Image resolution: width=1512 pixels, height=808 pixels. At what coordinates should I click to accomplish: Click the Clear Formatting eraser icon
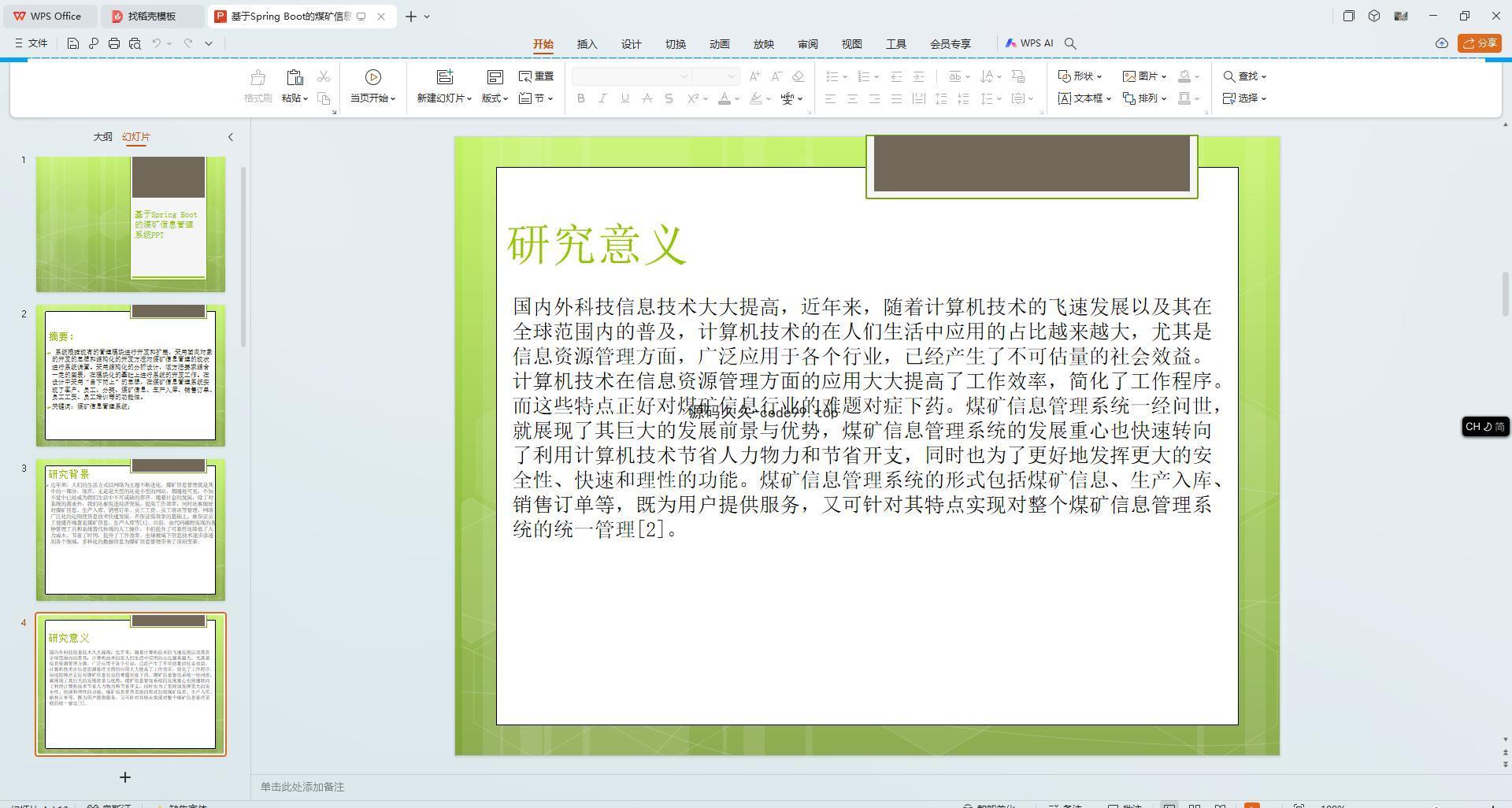pos(799,76)
